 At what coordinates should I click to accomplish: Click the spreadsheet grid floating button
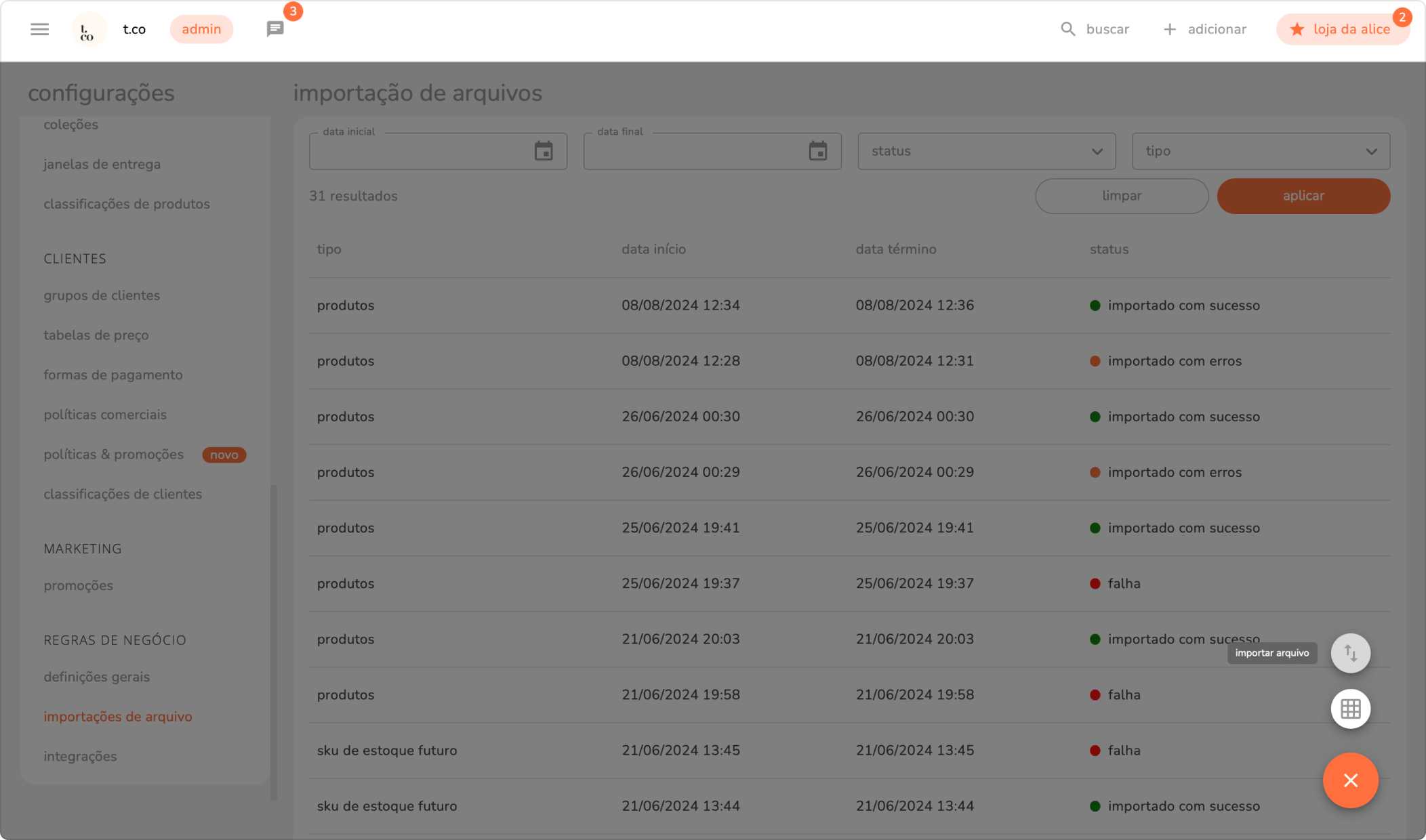coord(1350,709)
